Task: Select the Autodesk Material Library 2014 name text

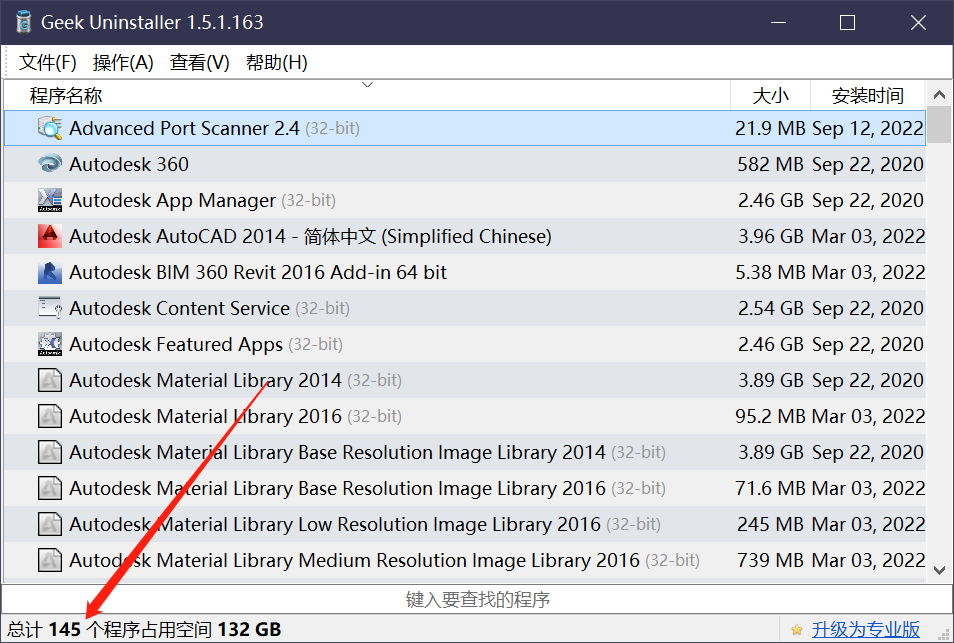Action: point(206,380)
